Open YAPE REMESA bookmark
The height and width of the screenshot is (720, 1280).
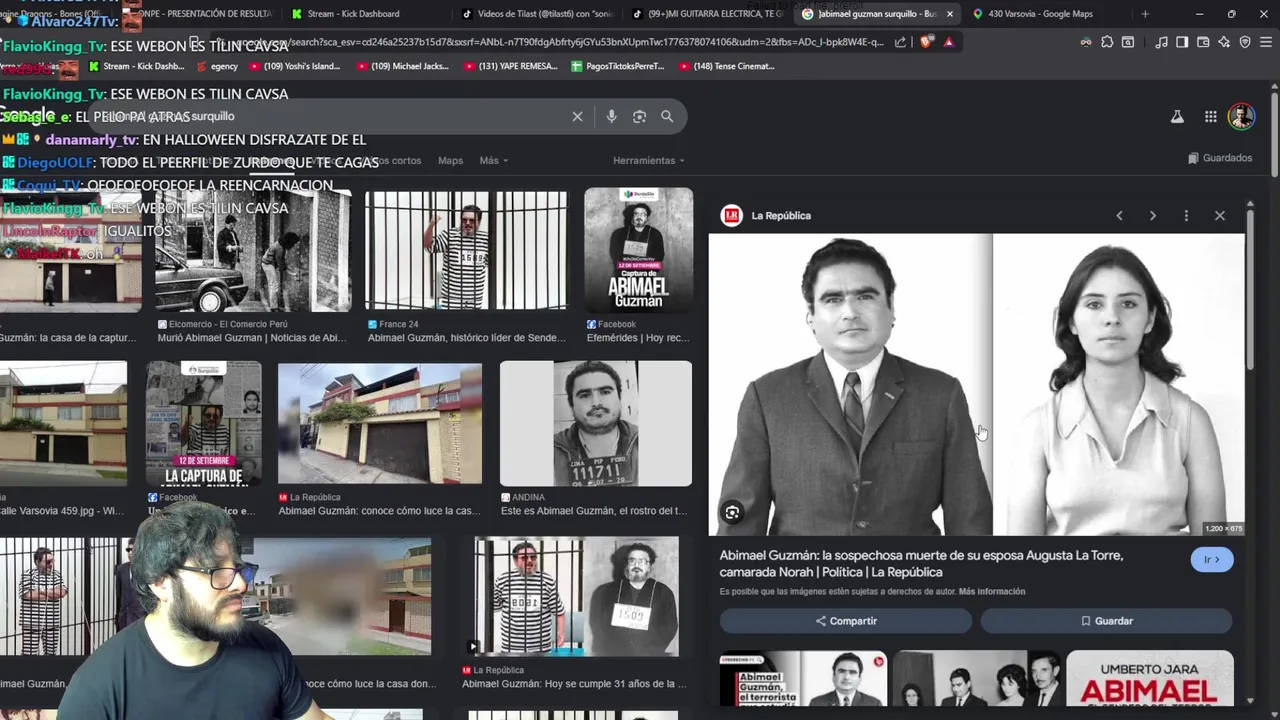(x=509, y=66)
